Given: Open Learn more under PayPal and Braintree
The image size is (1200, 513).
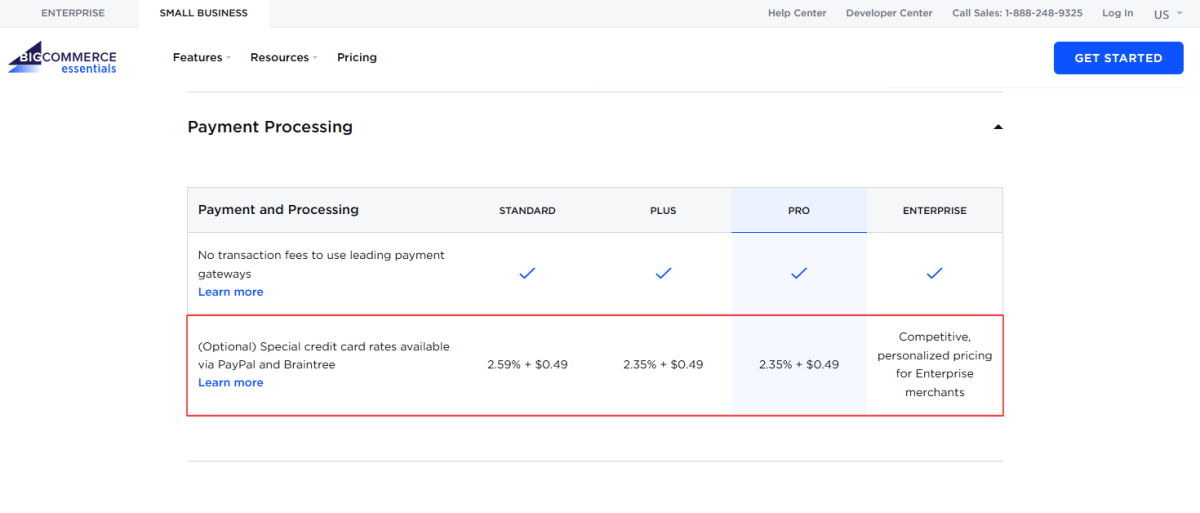Looking at the screenshot, I should [231, 383].
